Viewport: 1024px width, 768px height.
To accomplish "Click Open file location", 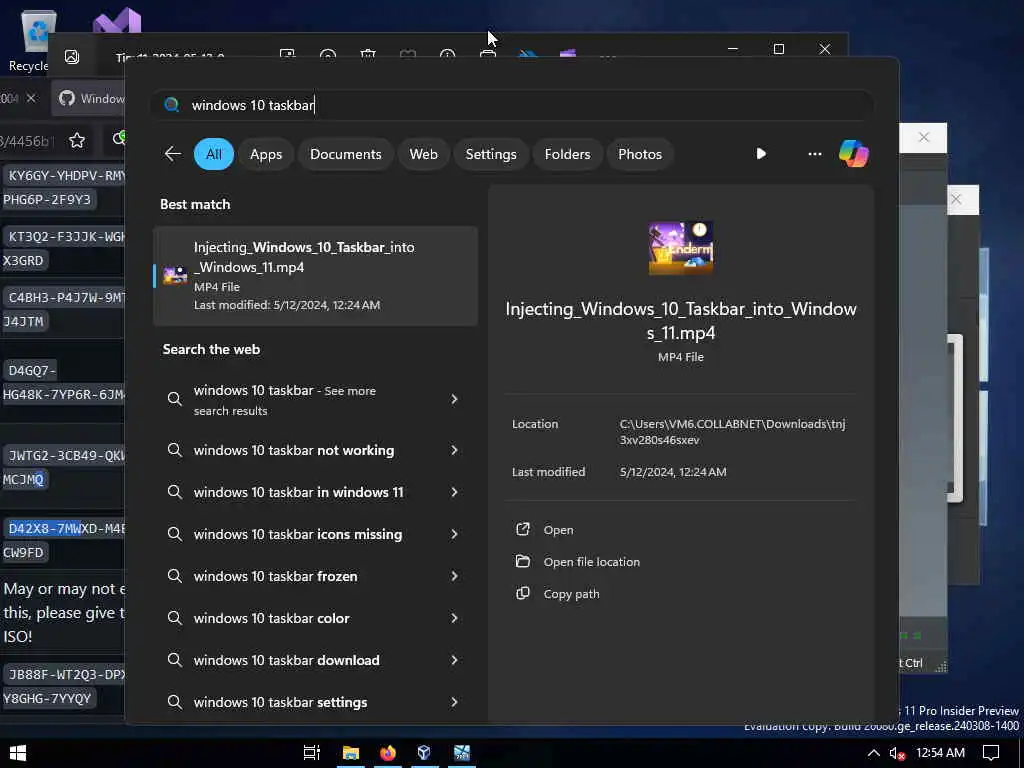I will pyautogui.click(x=591, y=562).
